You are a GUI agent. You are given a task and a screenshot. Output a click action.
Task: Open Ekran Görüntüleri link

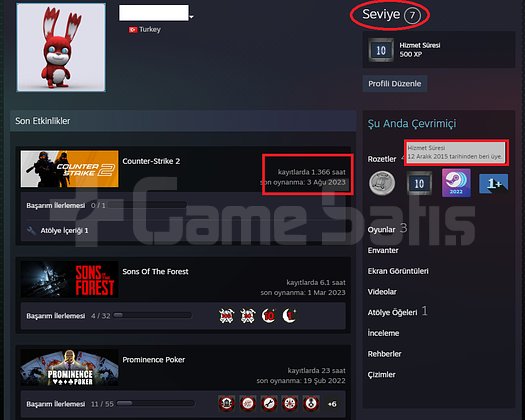tap(398, 271)
